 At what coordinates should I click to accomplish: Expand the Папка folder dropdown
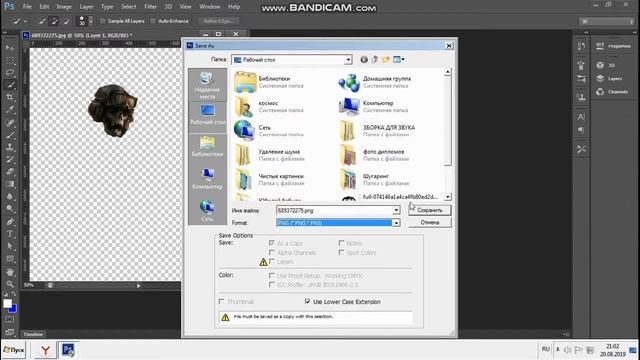[348, 60]
